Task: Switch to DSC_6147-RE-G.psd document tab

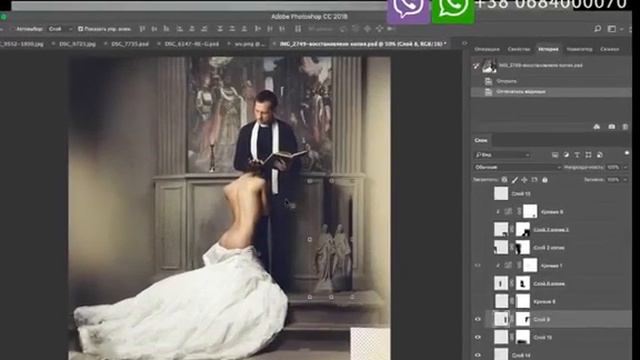Action: [x=191, y=44]
